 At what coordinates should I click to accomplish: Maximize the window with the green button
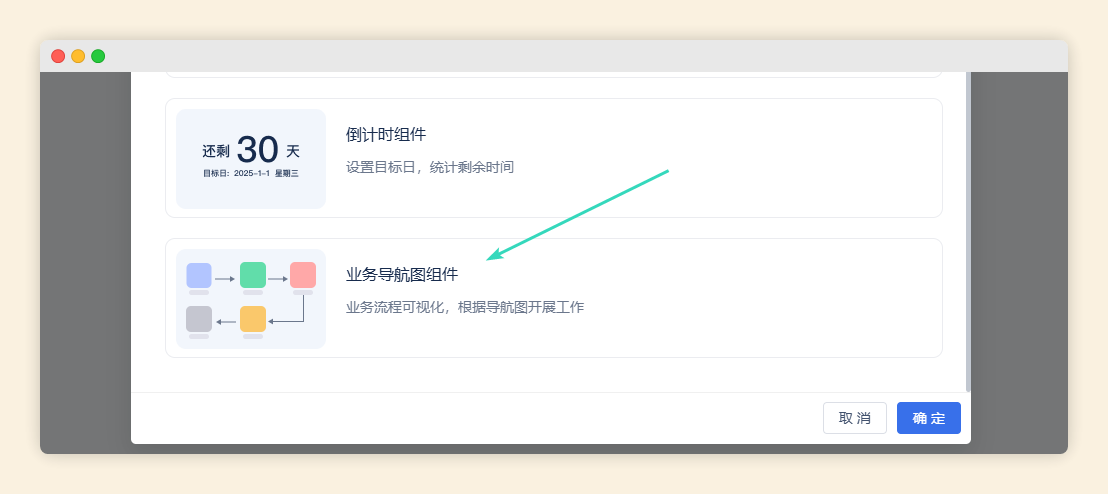tap(98, 56)
